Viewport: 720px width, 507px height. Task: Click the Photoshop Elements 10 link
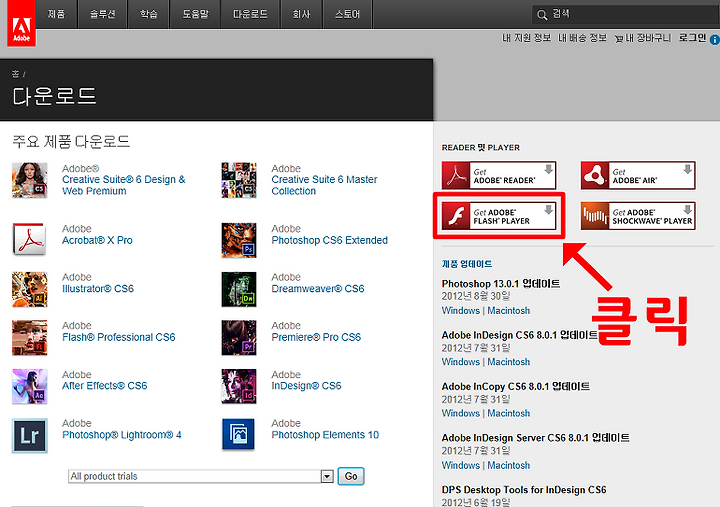click(325, 434)
